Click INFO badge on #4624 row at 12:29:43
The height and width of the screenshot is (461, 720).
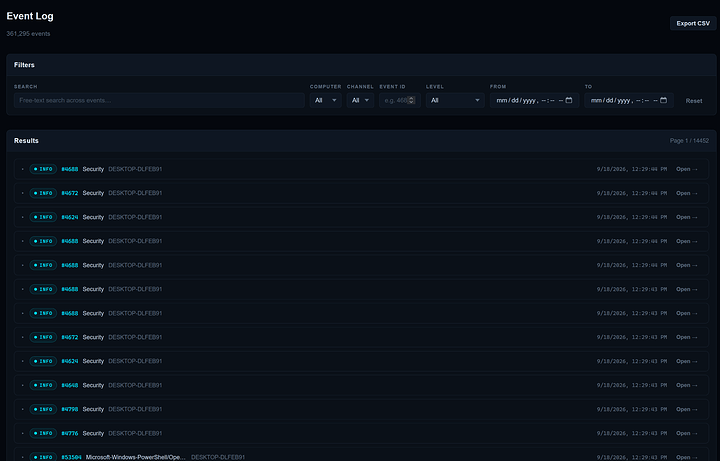coord(43,361)
